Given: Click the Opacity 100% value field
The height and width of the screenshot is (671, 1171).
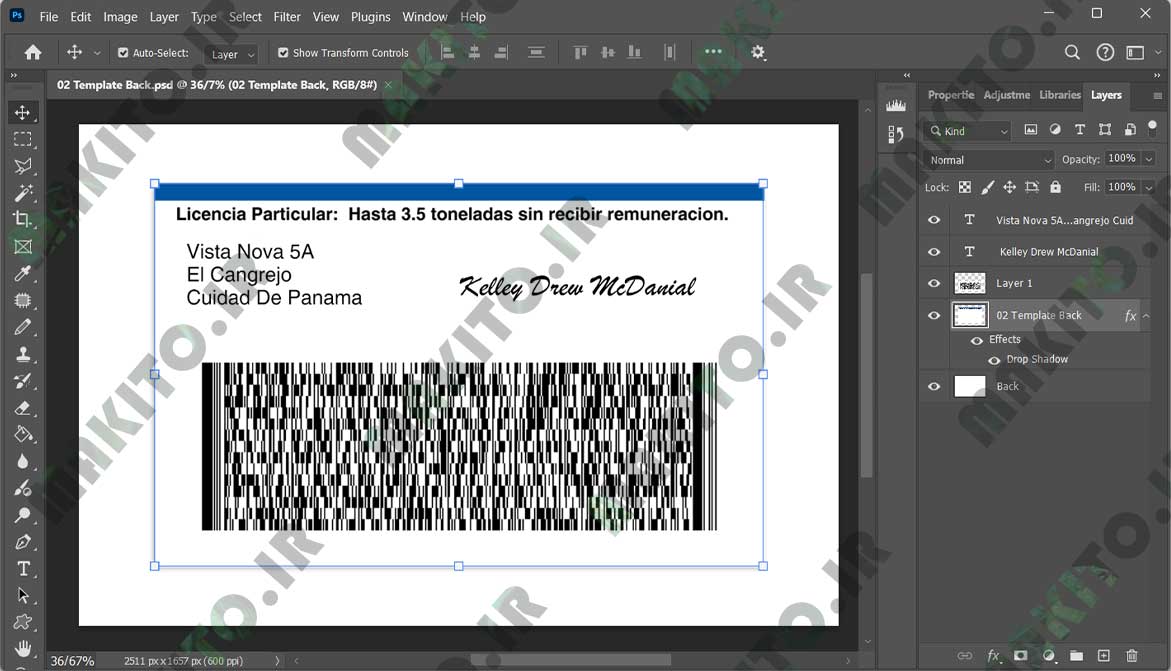Looking at the screenshot, I should [1122, 158].
